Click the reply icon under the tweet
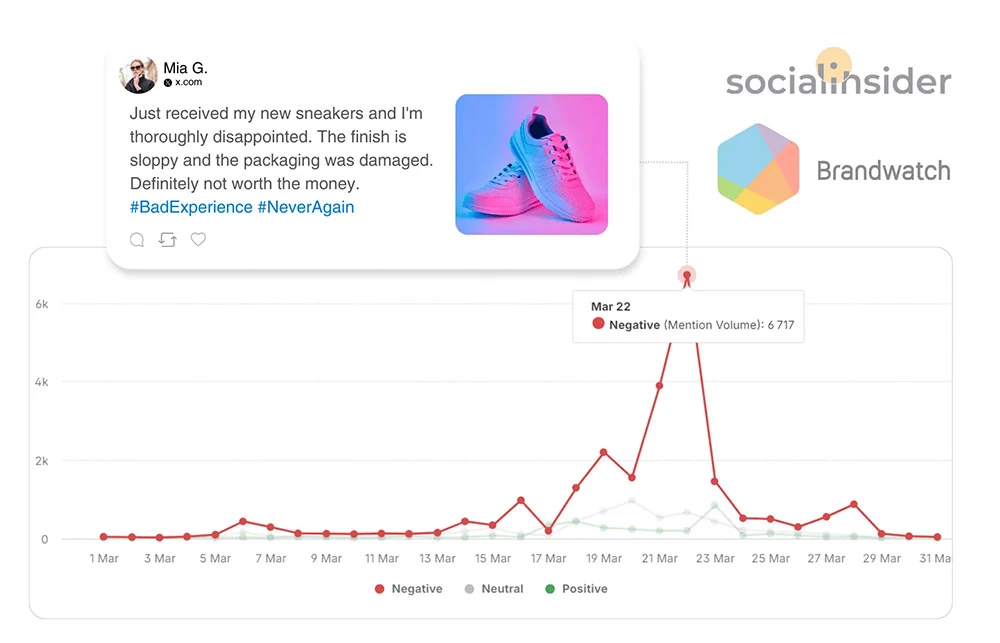1000x643 pixels. [x=137, y=240]
